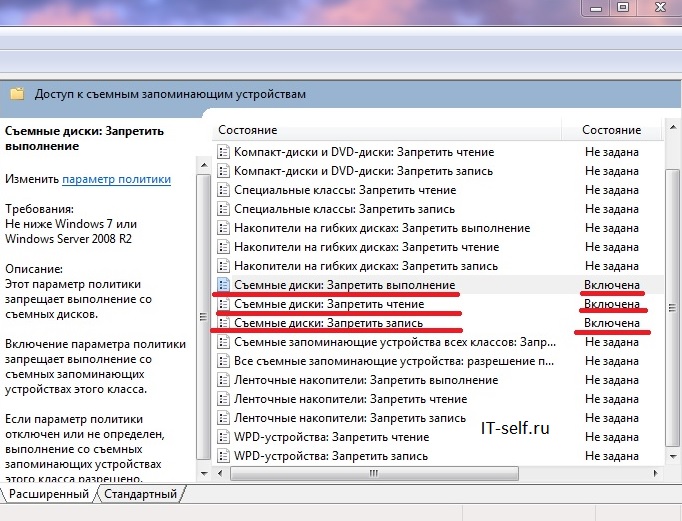Open the параметр политики link
Image resolution: width=682 pixels, height=521 pixels.
[116, 179]
